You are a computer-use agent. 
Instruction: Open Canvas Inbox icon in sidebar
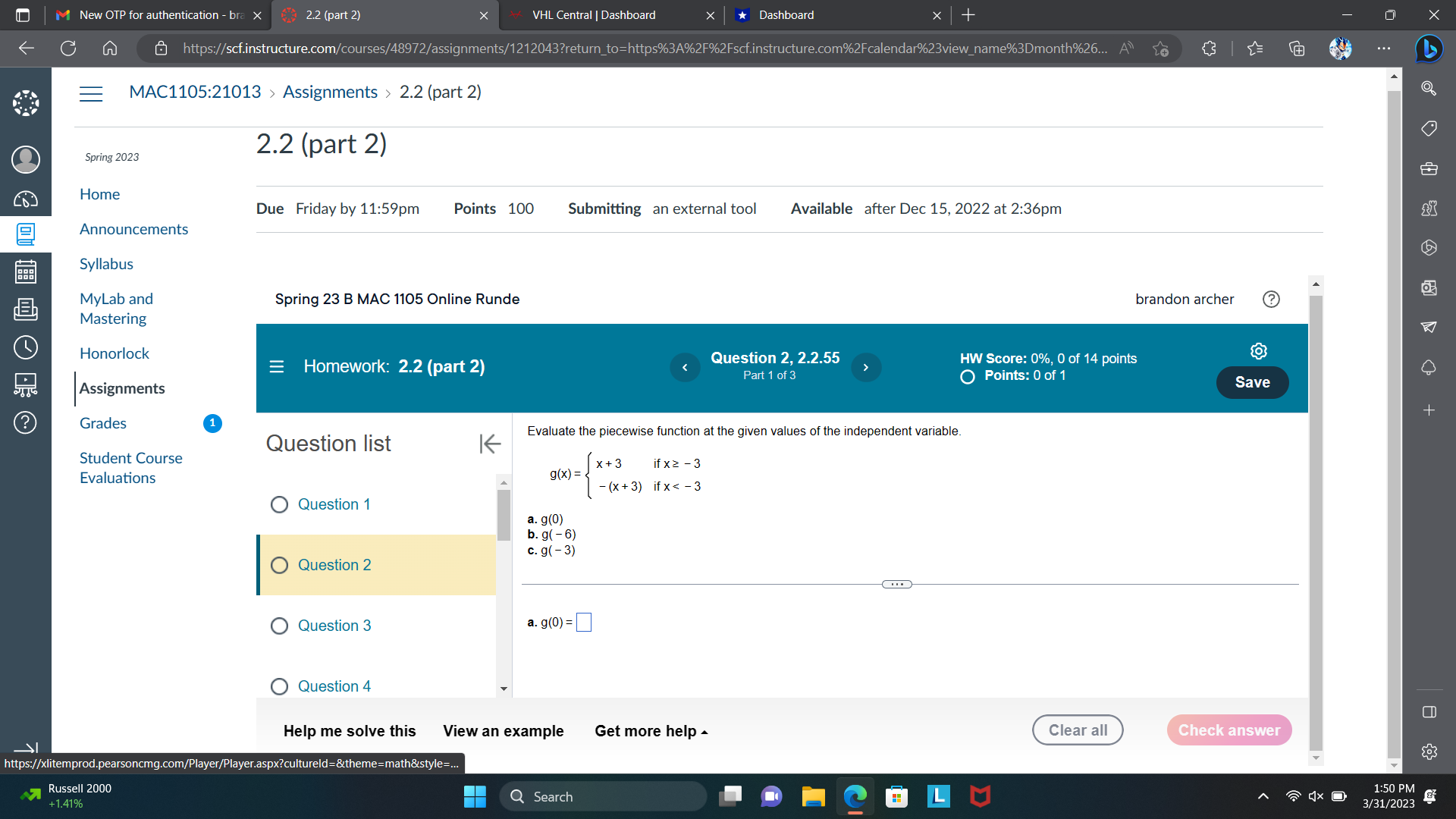[25, 309]
